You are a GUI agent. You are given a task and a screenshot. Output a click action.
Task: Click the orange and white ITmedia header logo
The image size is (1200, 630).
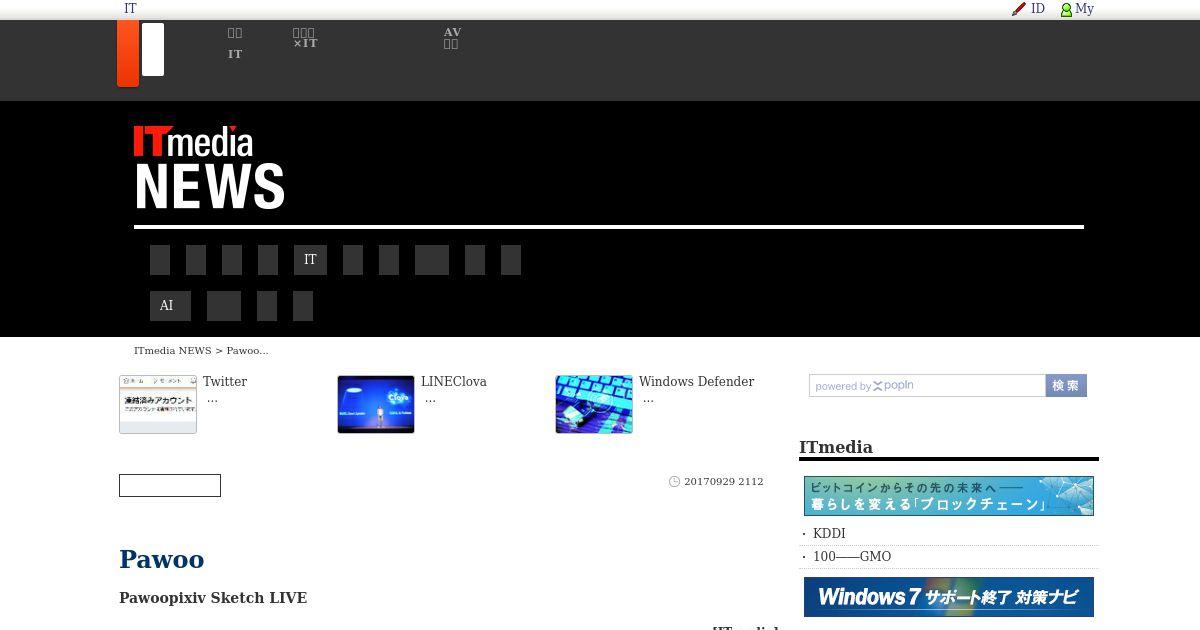pos(141,53)
